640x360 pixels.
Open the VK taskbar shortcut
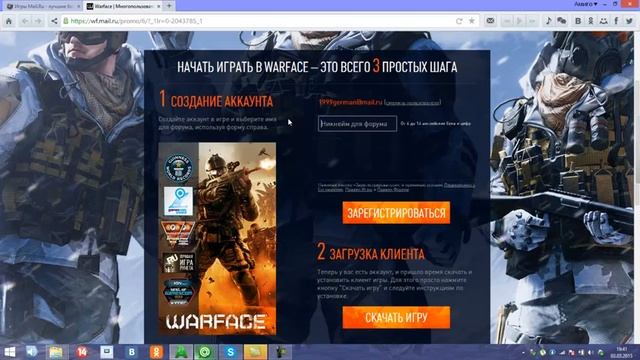[x=132, y=352]
